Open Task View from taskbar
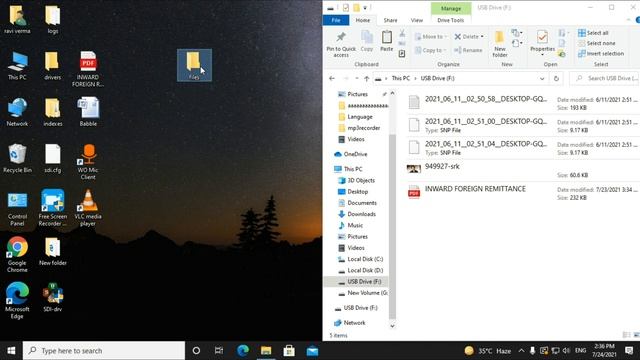The width and height of the screenshot is (640, 360). click(219, 351)
